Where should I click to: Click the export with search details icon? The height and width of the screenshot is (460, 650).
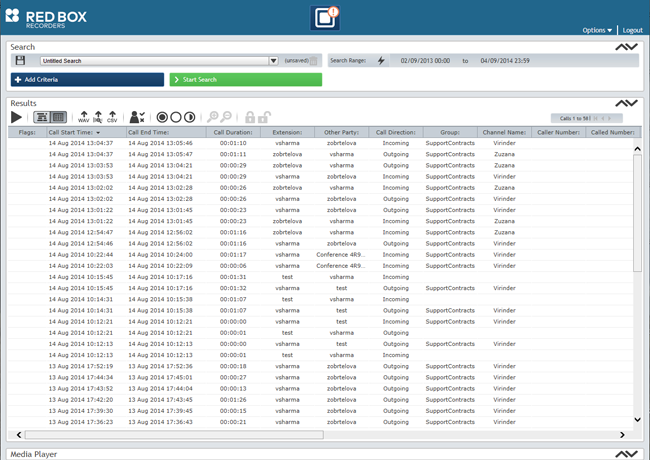point(98,117)
